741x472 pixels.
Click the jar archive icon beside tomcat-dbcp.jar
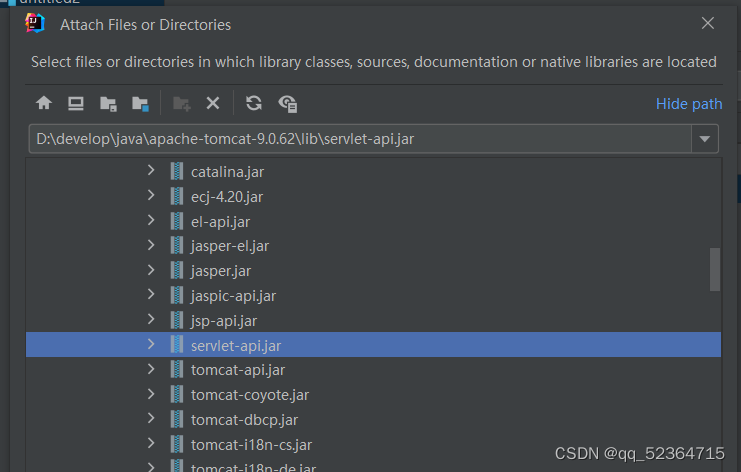[x=177, y=419]
